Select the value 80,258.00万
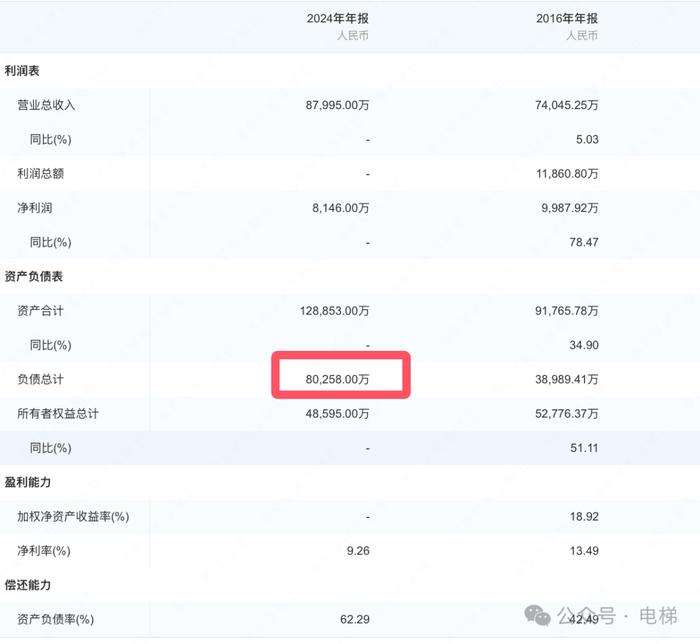 pos(338,379)
